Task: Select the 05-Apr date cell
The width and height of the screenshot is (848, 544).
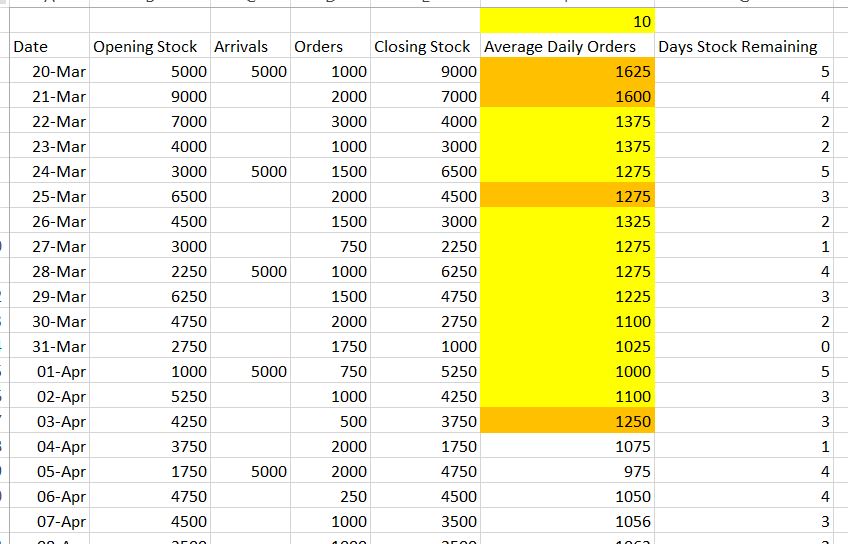Action: coord(49,472)
